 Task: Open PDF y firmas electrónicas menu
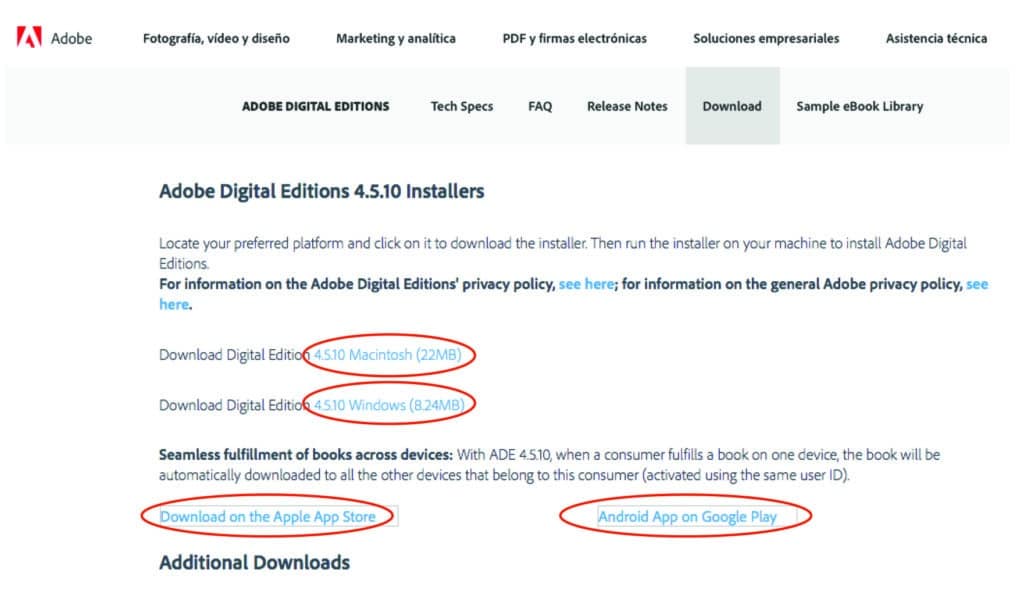click(x=575, y=39)
